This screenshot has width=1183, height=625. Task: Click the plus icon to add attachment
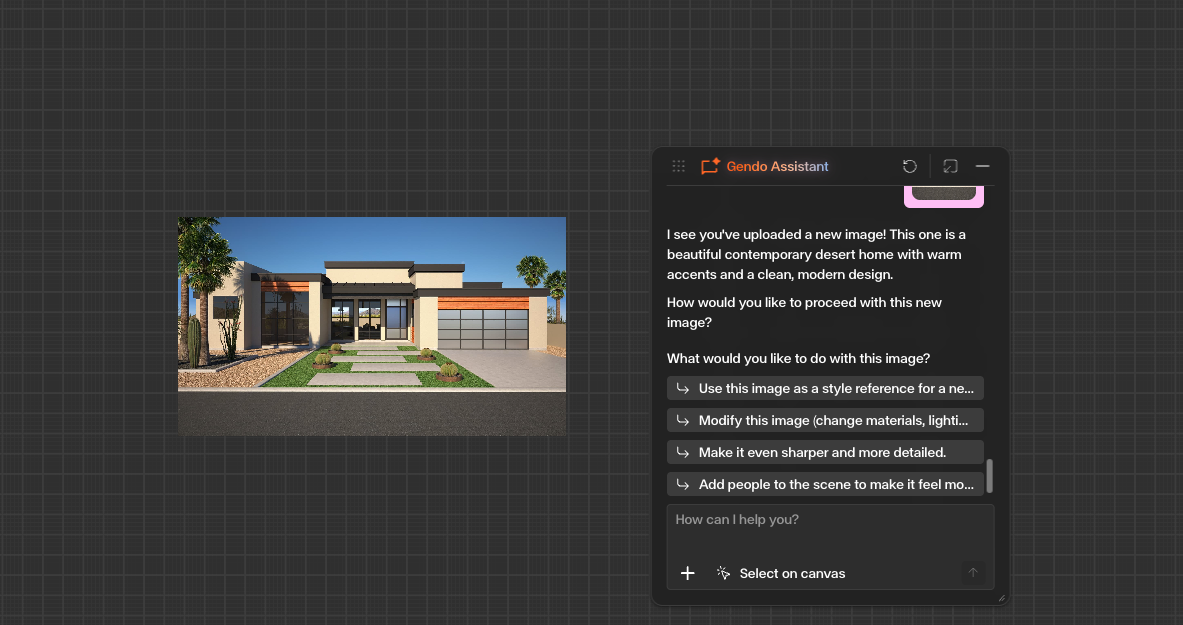687,573
